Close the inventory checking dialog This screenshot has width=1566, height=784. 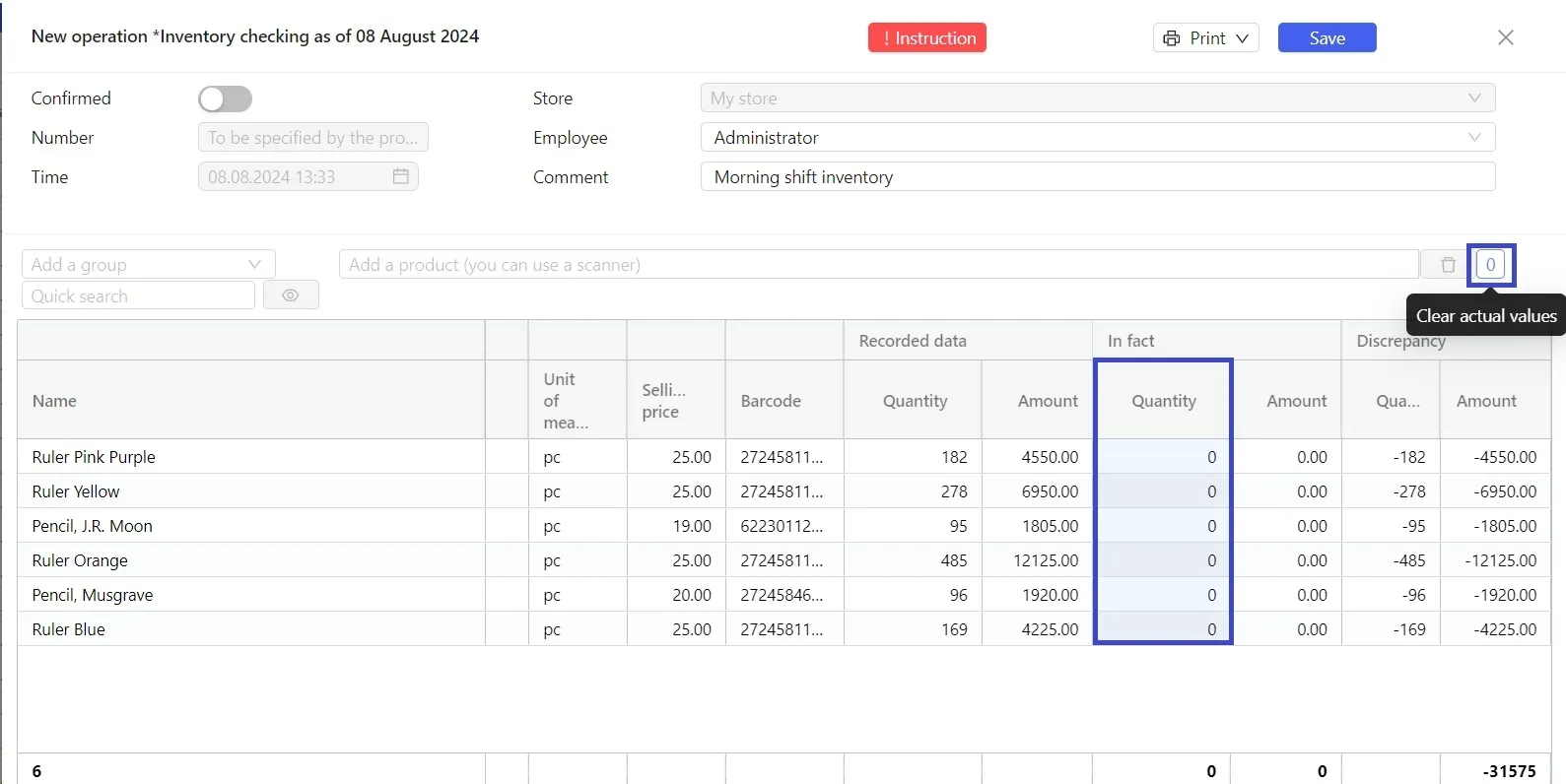pyautogui.click(x=1505, y=37)
